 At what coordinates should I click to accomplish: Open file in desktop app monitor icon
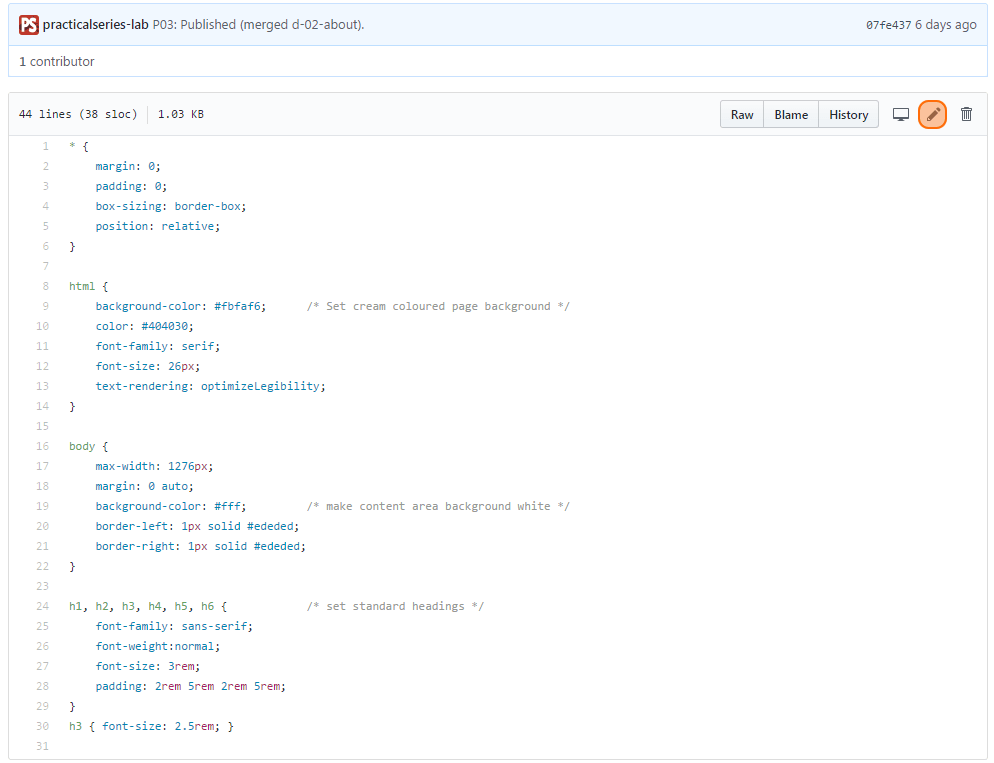(x=900, y=115)
